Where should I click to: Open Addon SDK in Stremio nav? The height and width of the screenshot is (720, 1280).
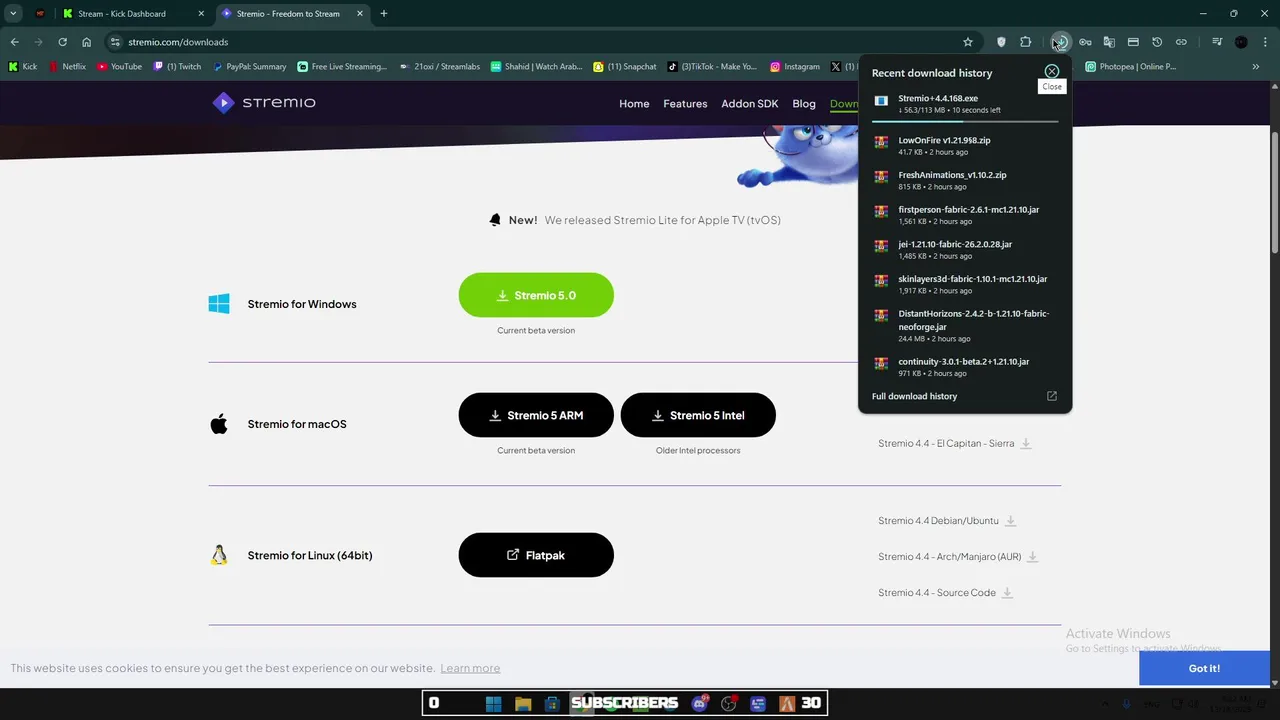pyautogui.click(x=750, y=104)
